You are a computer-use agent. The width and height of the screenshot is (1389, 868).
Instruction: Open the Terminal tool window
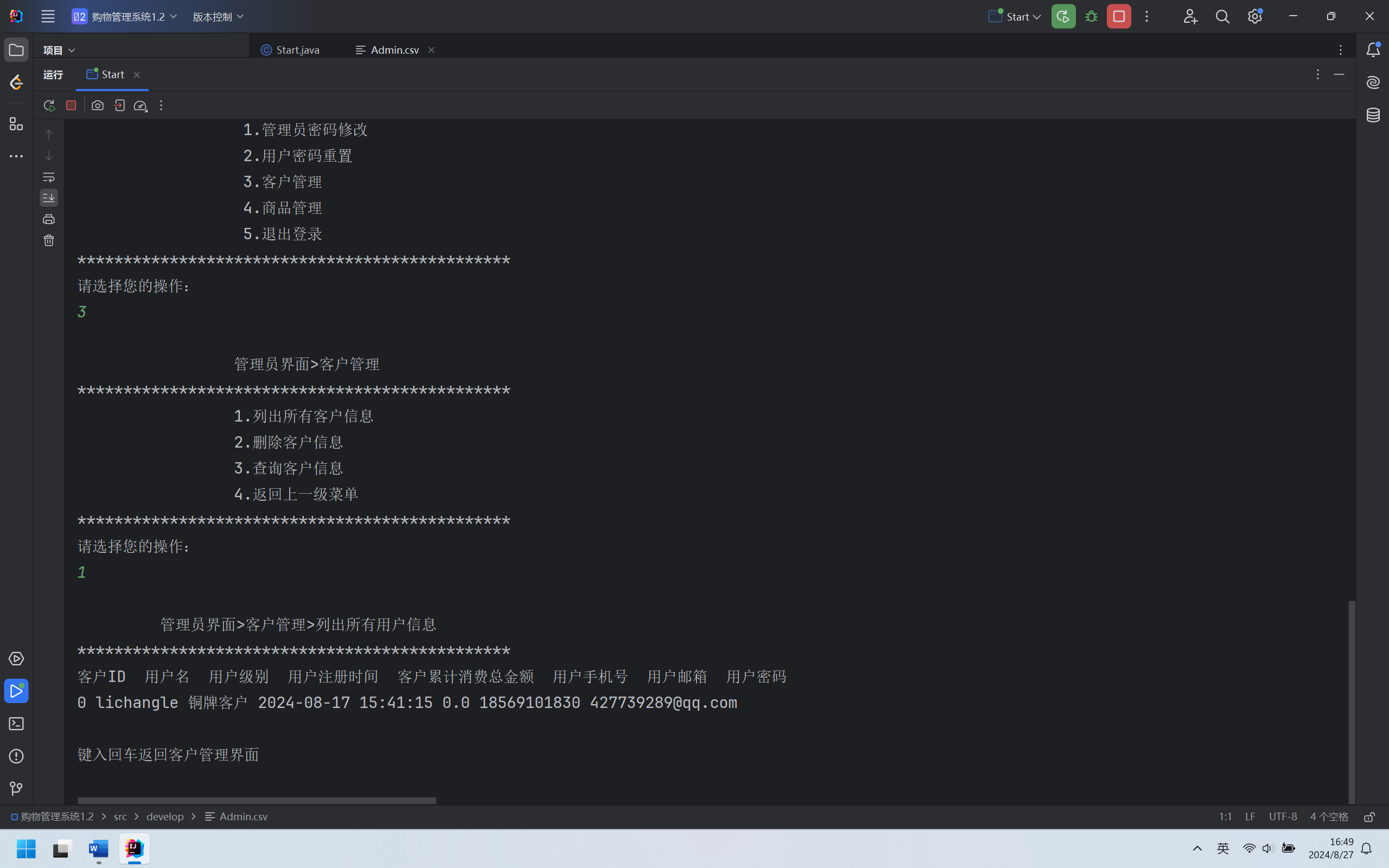click(x=16, y=724)
